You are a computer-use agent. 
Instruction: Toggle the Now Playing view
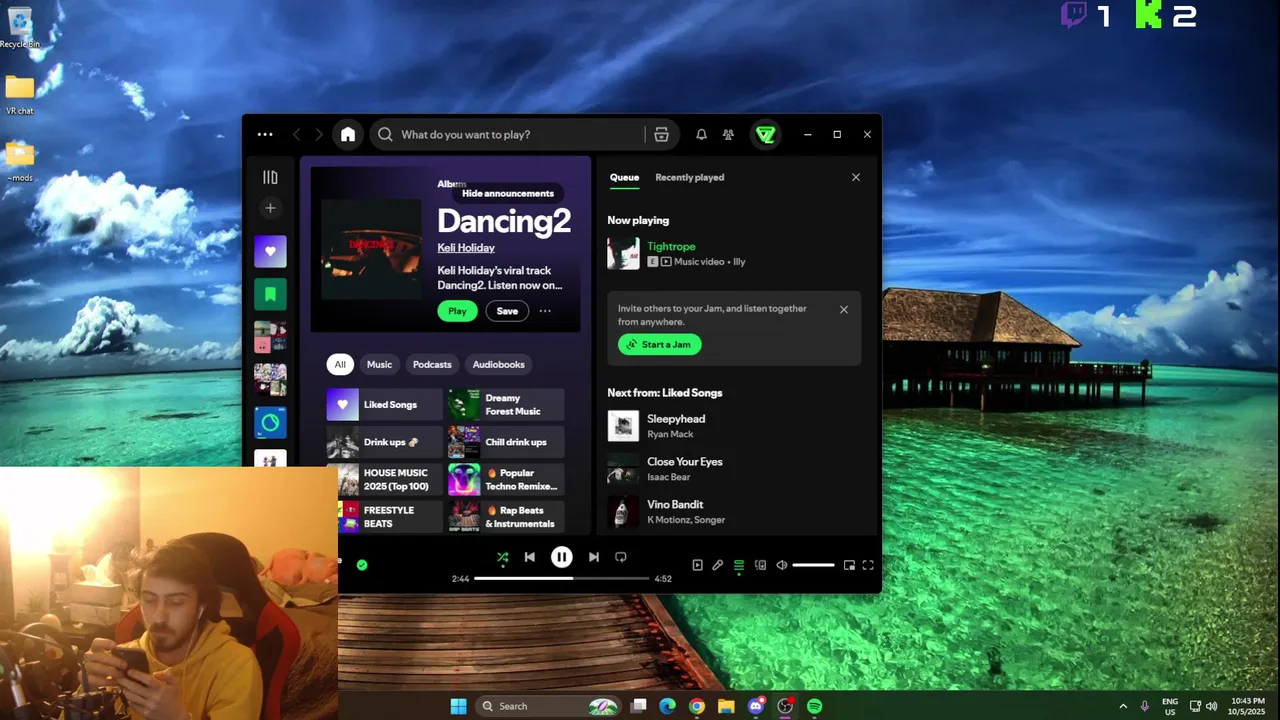coord(697,565)
